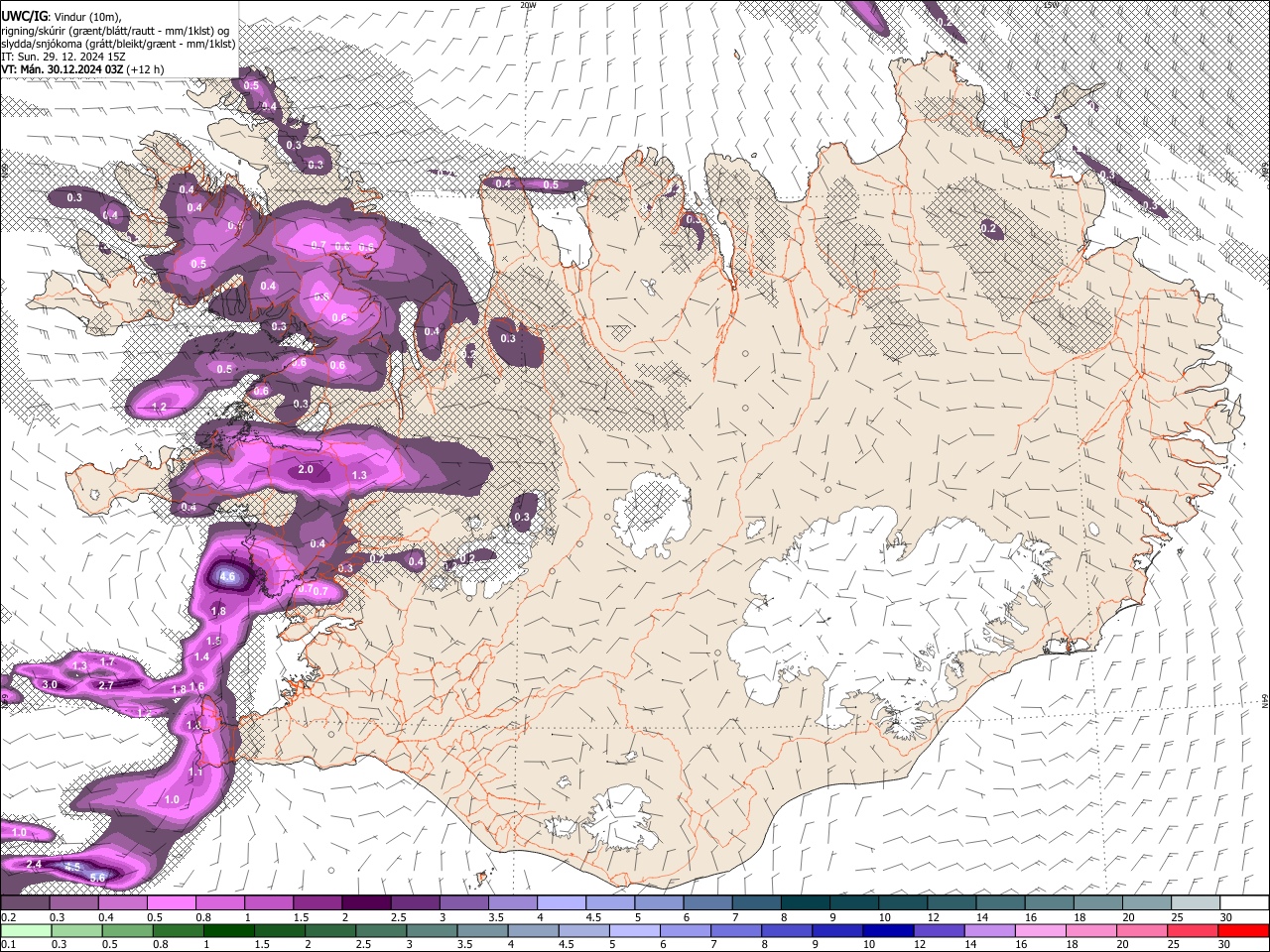Select the 1.2 value label on the map
The image size is (1270, 952).
tap(159, 407)
